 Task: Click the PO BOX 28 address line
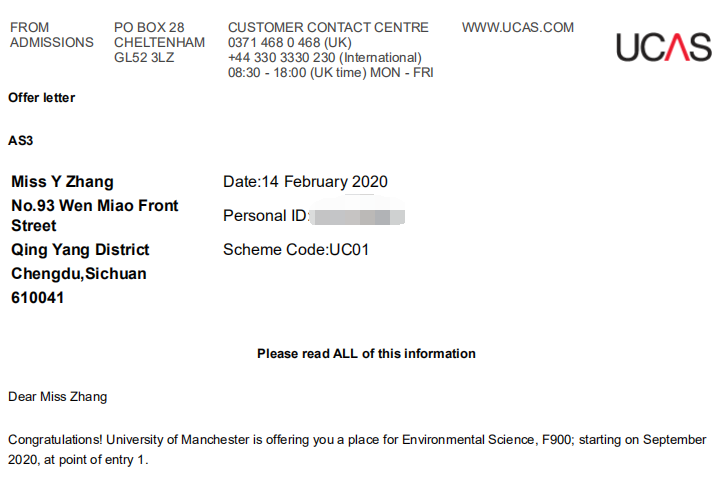(149, 28)
